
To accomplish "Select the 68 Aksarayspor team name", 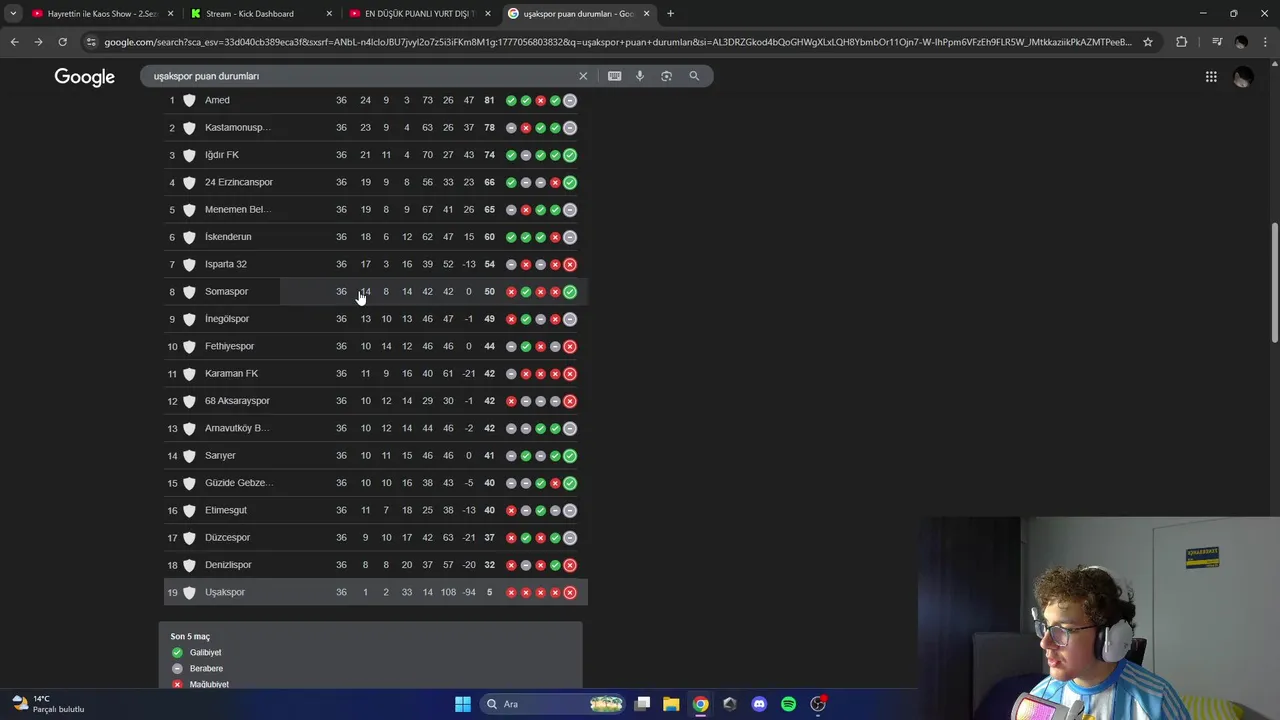I will (237, 401).
